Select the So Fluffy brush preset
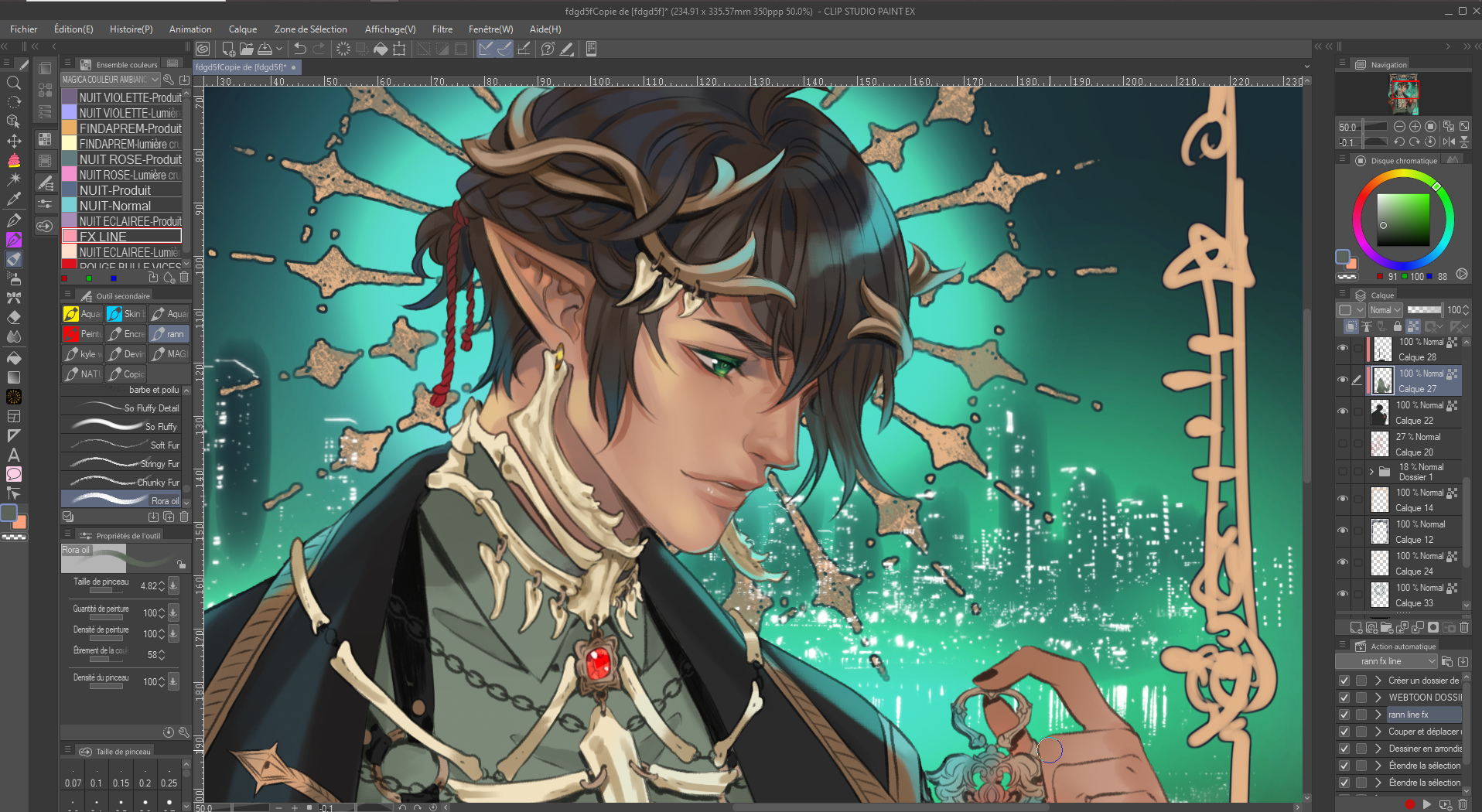Screen dimensions: 1482x812 (124, 426)
